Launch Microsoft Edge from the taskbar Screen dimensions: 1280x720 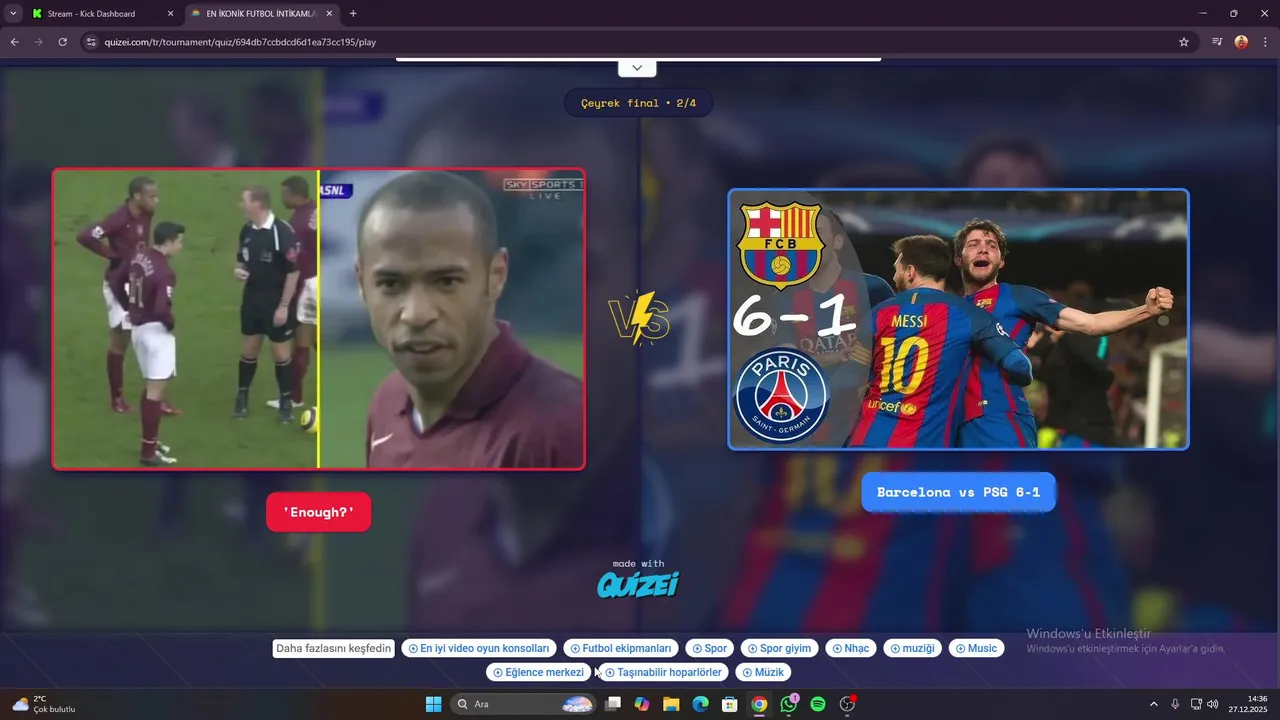(x=701, y=704)
